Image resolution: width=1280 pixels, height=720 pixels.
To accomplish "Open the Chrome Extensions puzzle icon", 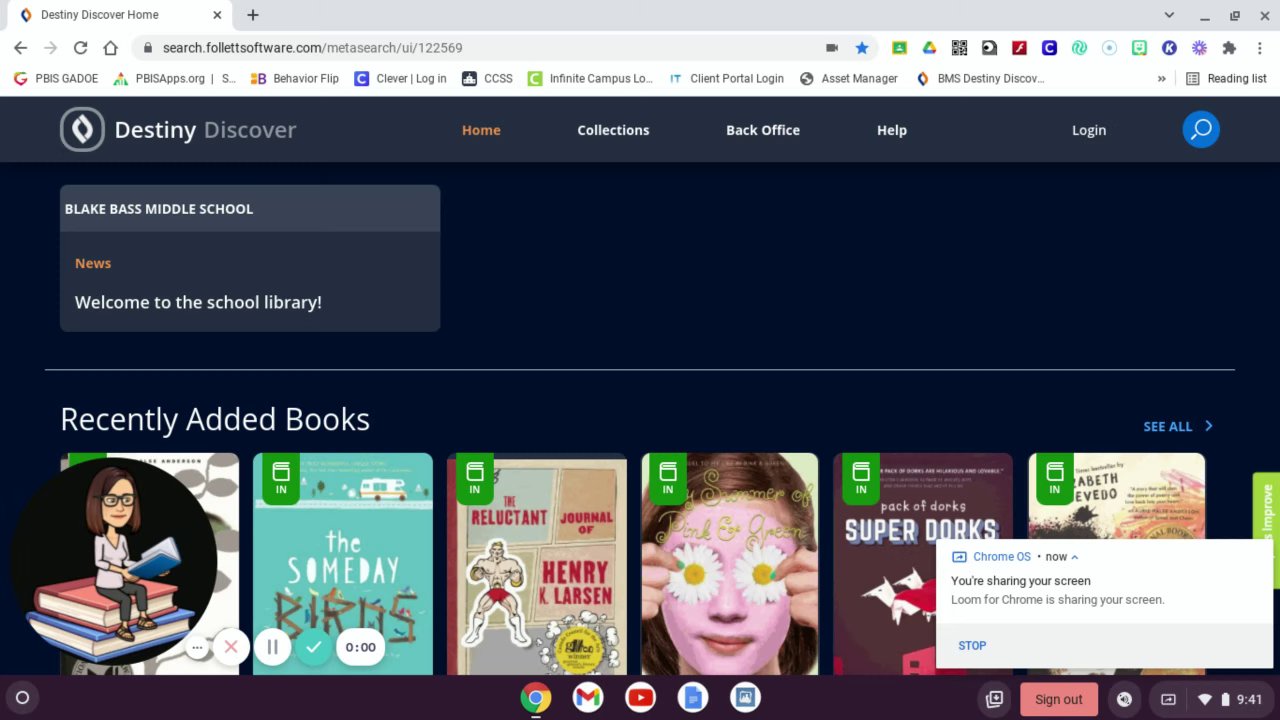I will click(x=1229, y=48).
